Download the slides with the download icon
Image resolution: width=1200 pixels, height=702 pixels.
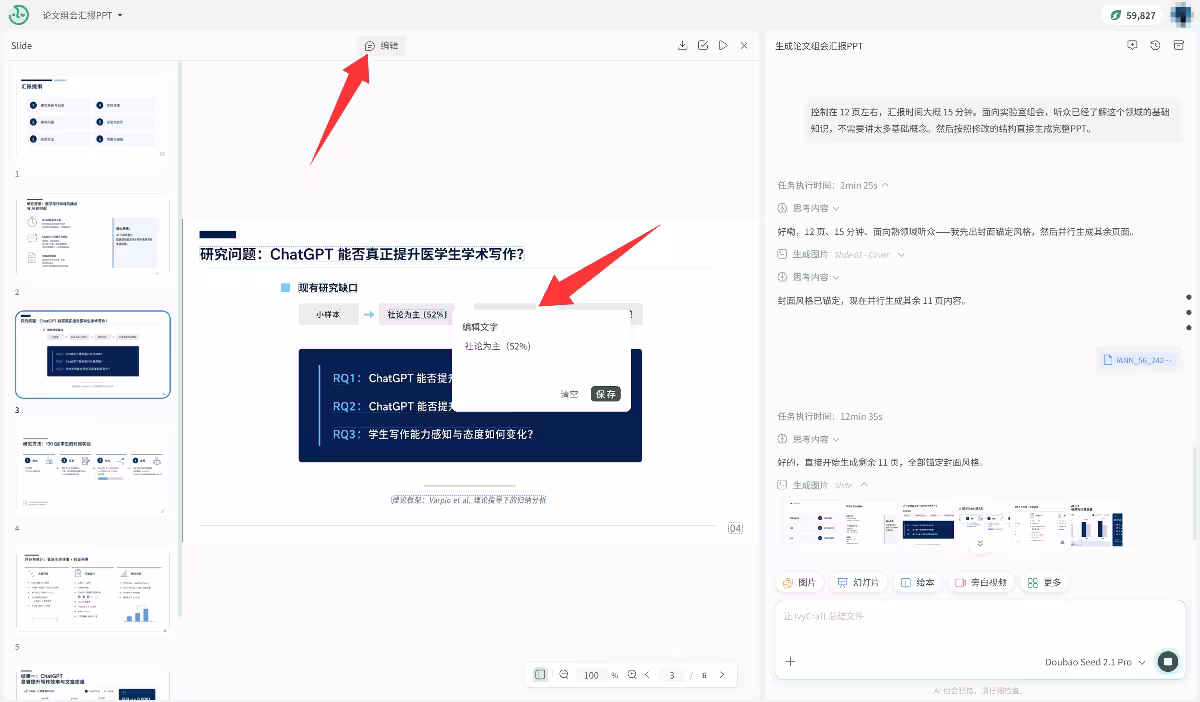coord(683,46)
